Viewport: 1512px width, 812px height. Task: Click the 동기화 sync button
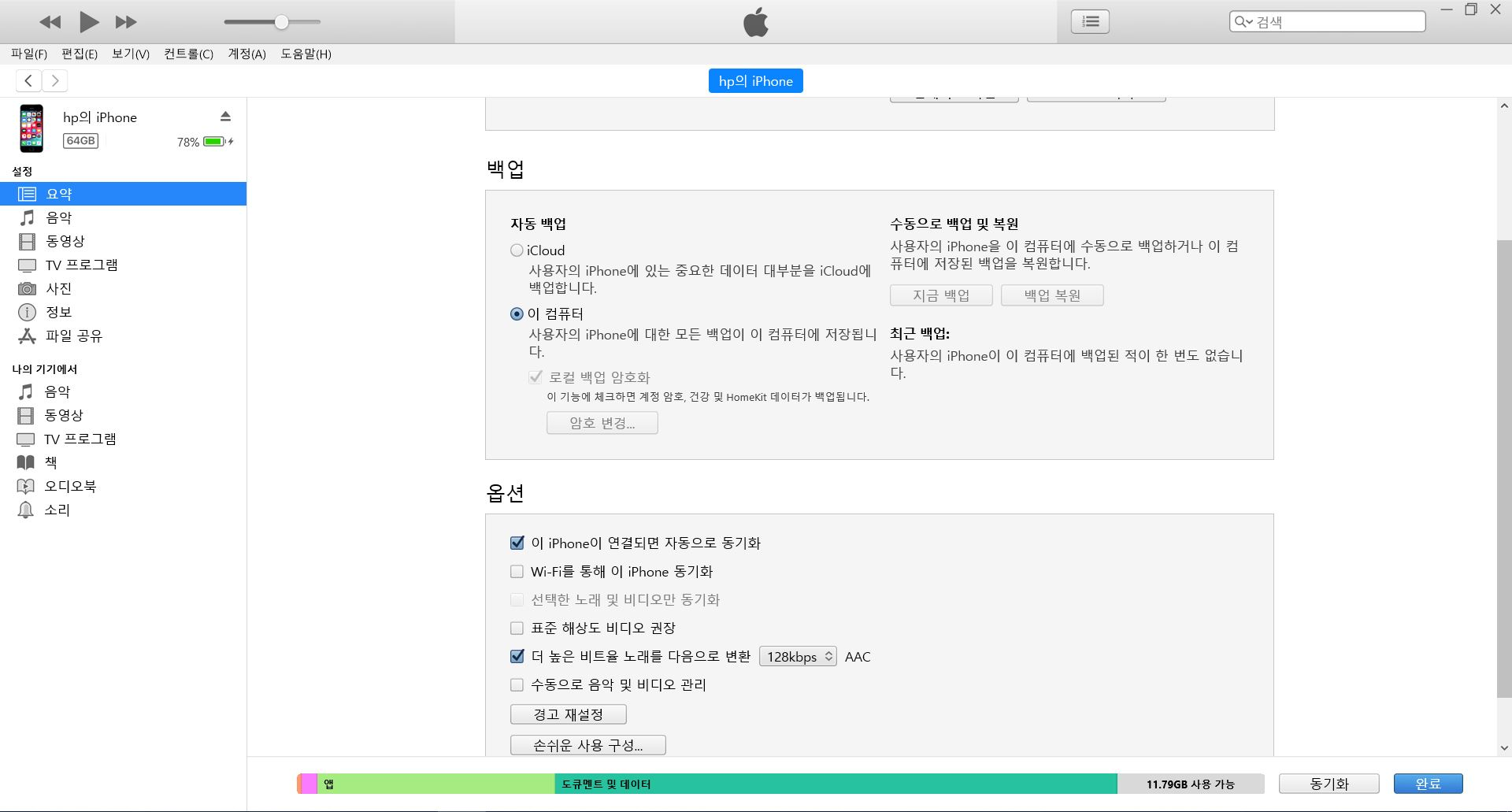[x=1329, y=784]
